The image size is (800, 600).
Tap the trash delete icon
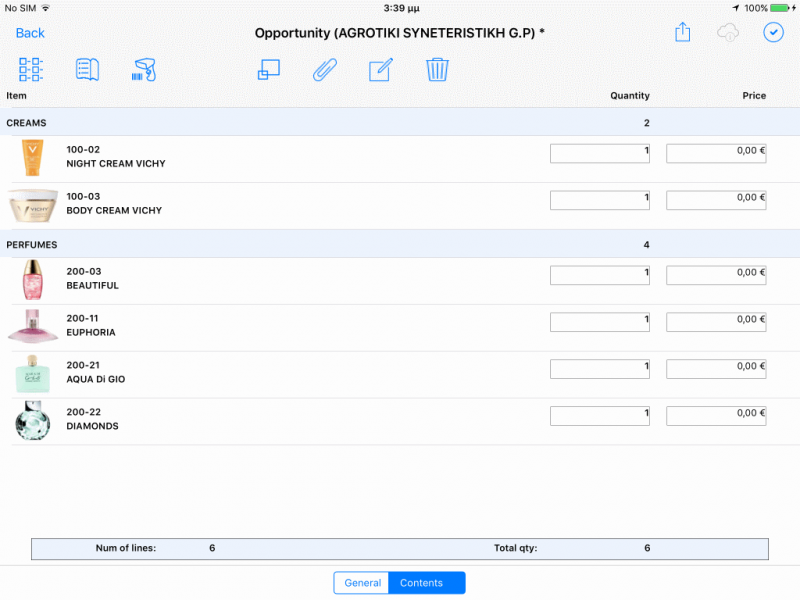tap(437, 69)
